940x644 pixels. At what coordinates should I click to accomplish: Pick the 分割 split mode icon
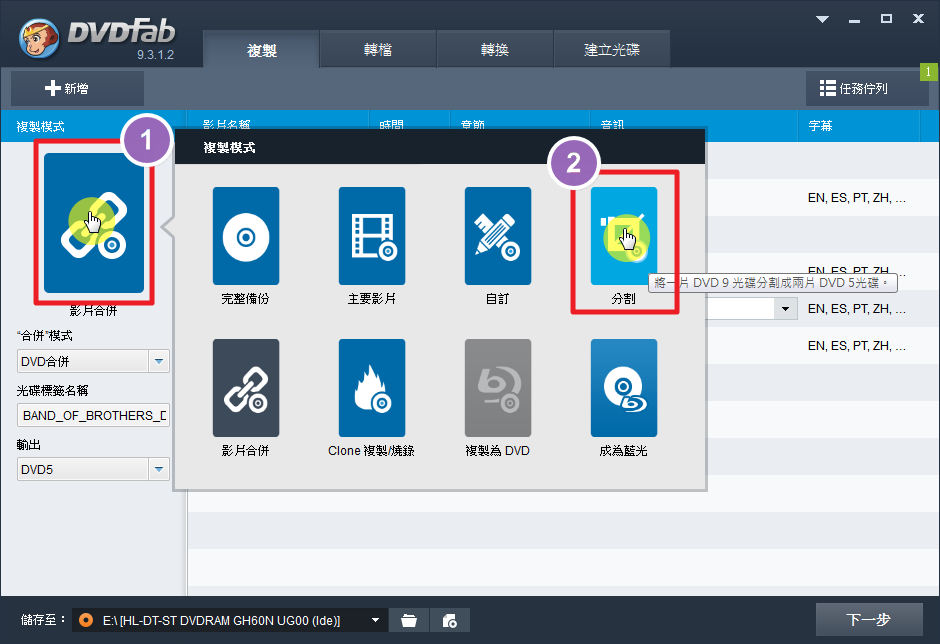(623, 236)
